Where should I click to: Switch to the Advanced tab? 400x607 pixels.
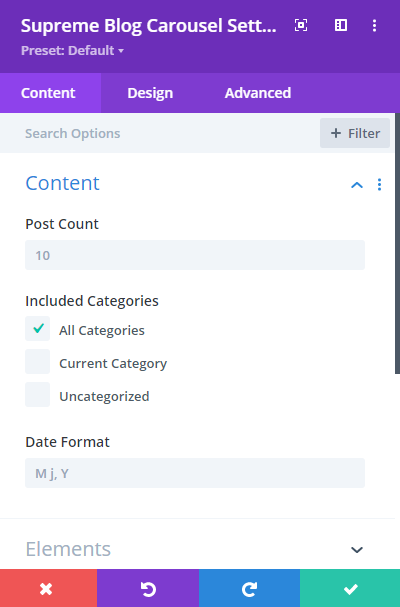(258, 93)
